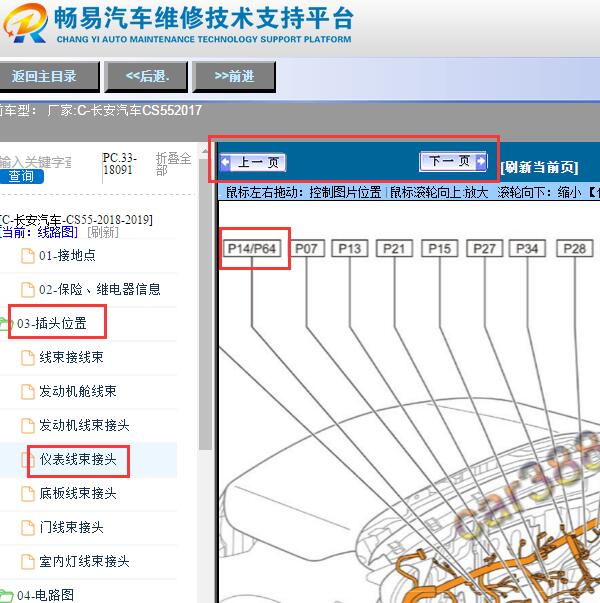This screenshot has width=600, height=603.
Task: Select 线束接线束 item
Action: [71, 357]
